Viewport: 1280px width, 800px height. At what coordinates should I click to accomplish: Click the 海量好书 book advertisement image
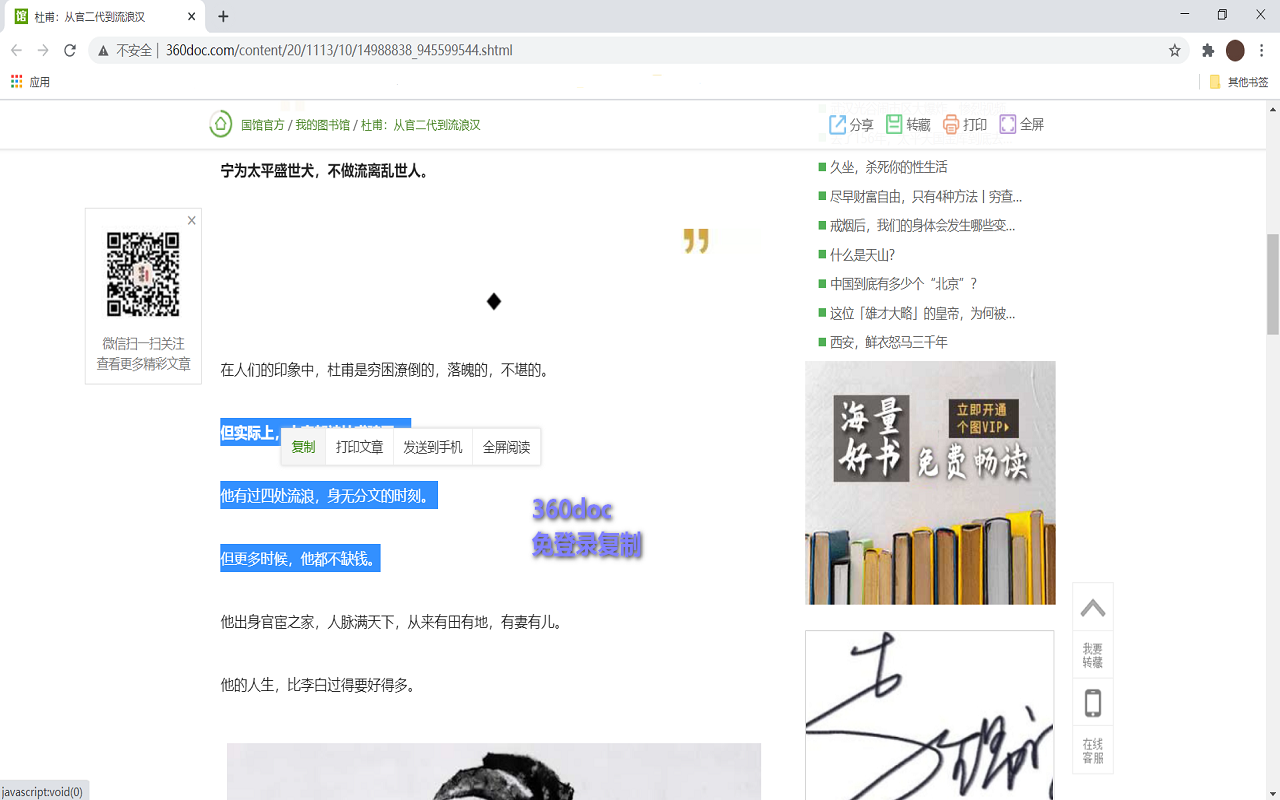tap(930, 482)
